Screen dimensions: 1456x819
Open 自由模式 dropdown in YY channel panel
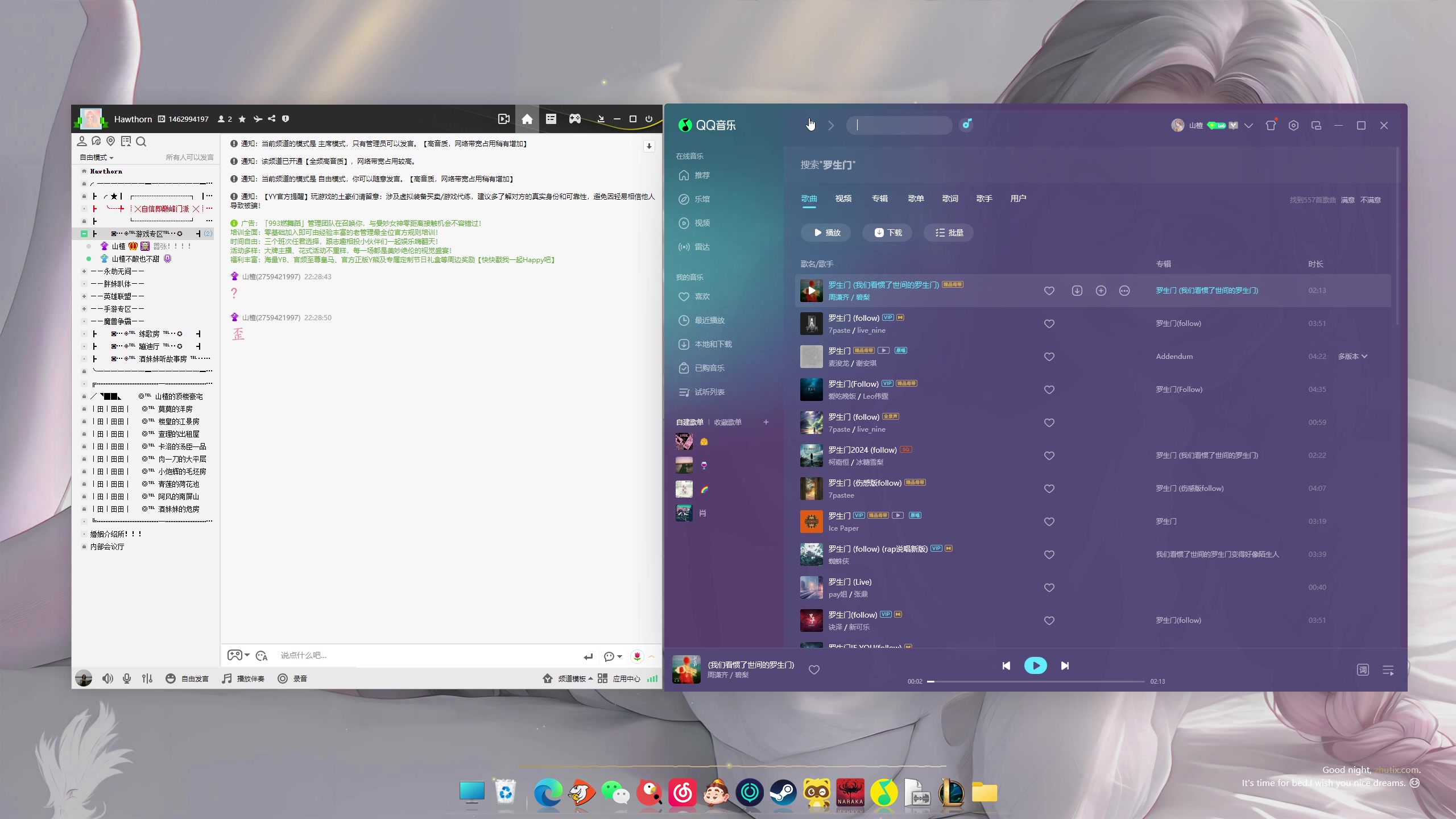tap(97, 158)
